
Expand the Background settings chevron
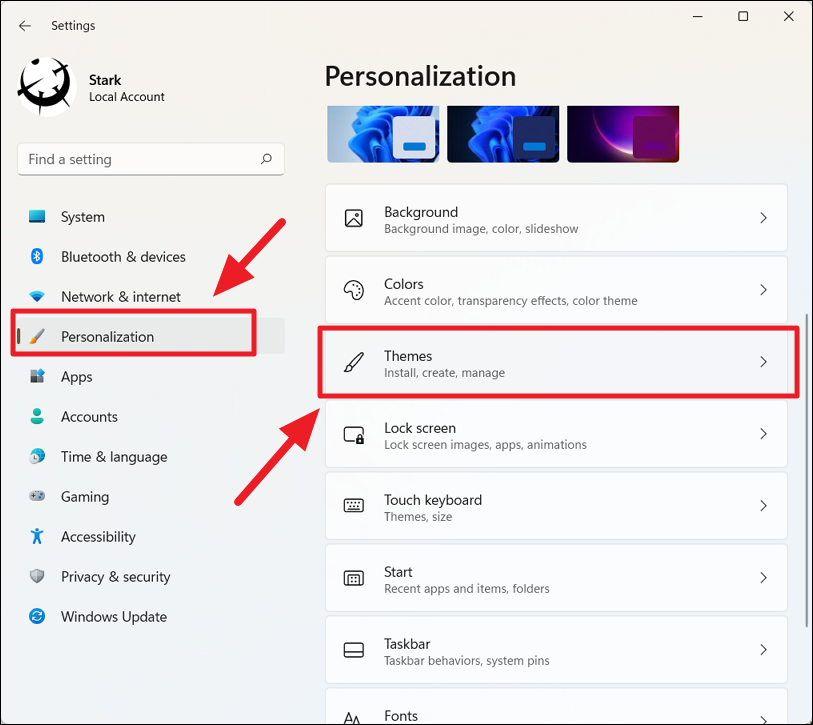(x=763, y=218)
